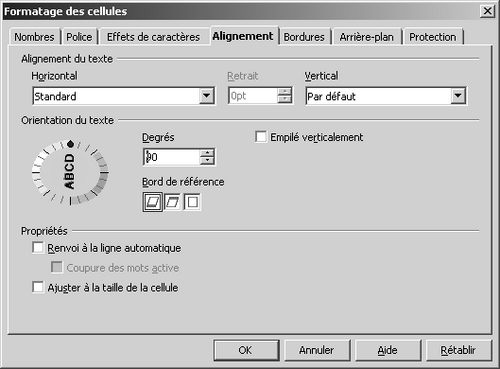
Task: Click the ABCD text orientation dial
Action: pos(70,172)
